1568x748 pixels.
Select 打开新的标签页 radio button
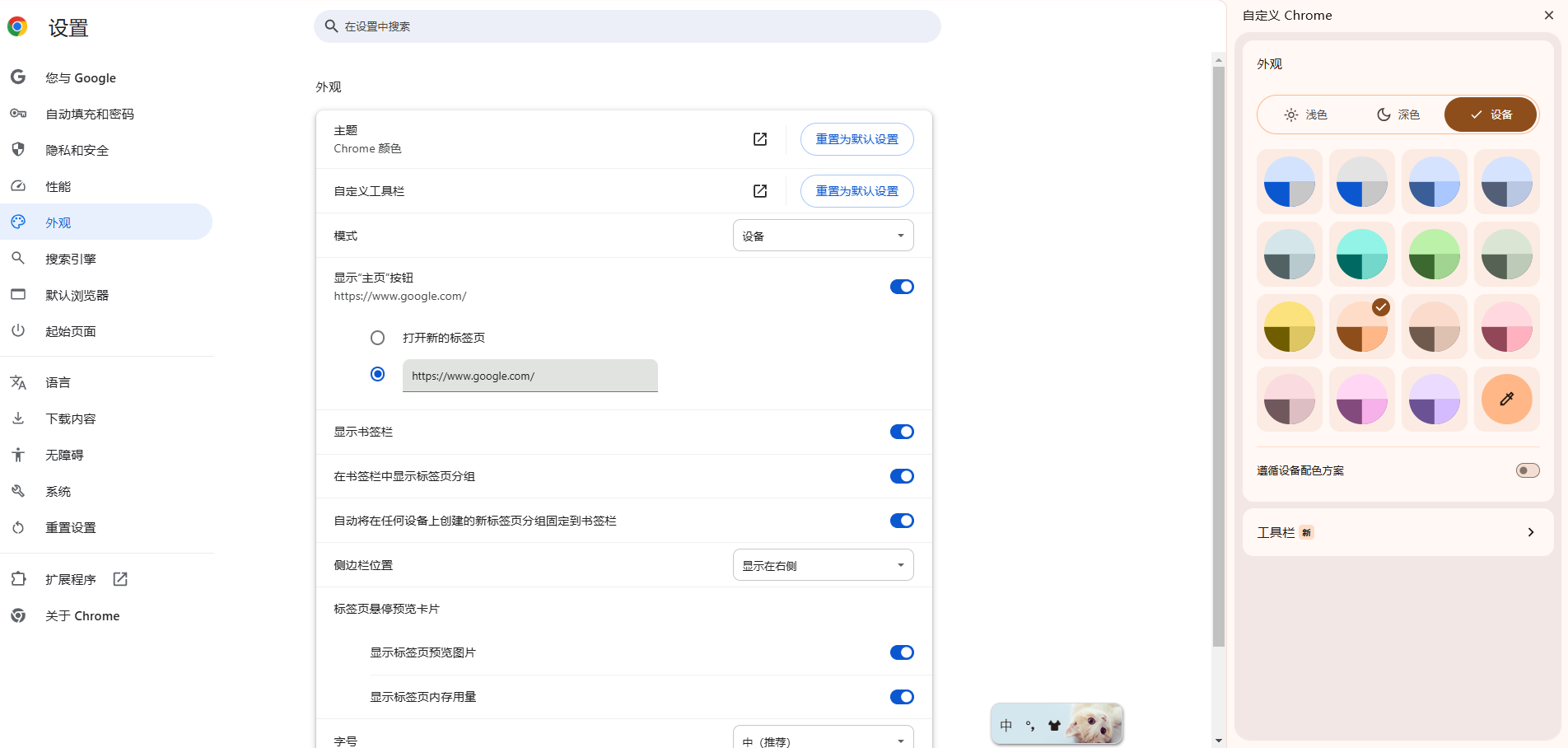377,338
